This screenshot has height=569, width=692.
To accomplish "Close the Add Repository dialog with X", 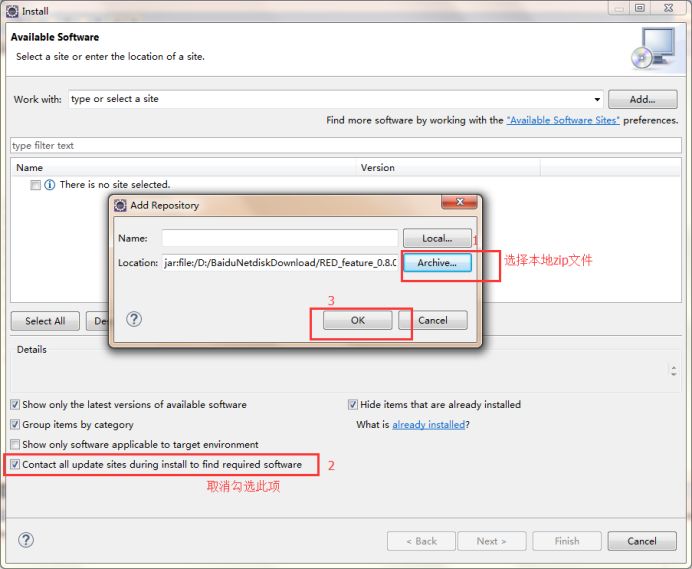I will (x=459, y=202).
